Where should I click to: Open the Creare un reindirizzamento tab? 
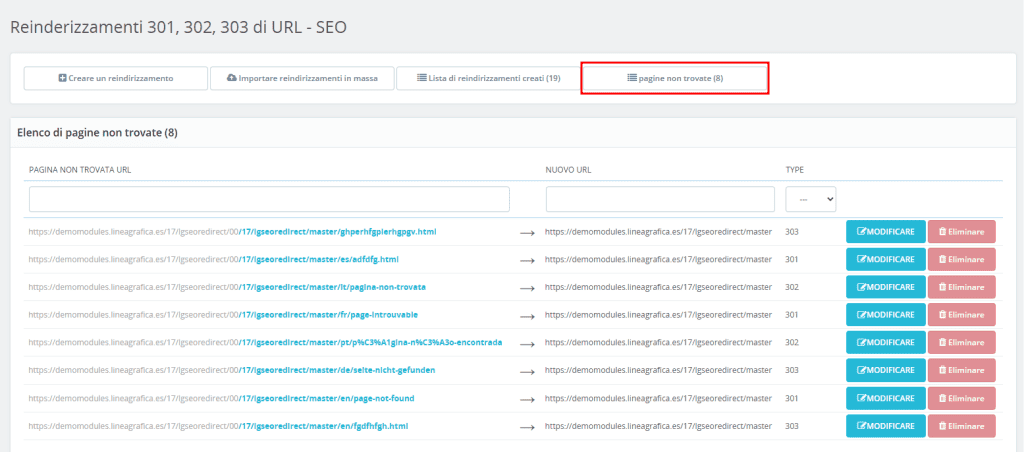point(116,78)
